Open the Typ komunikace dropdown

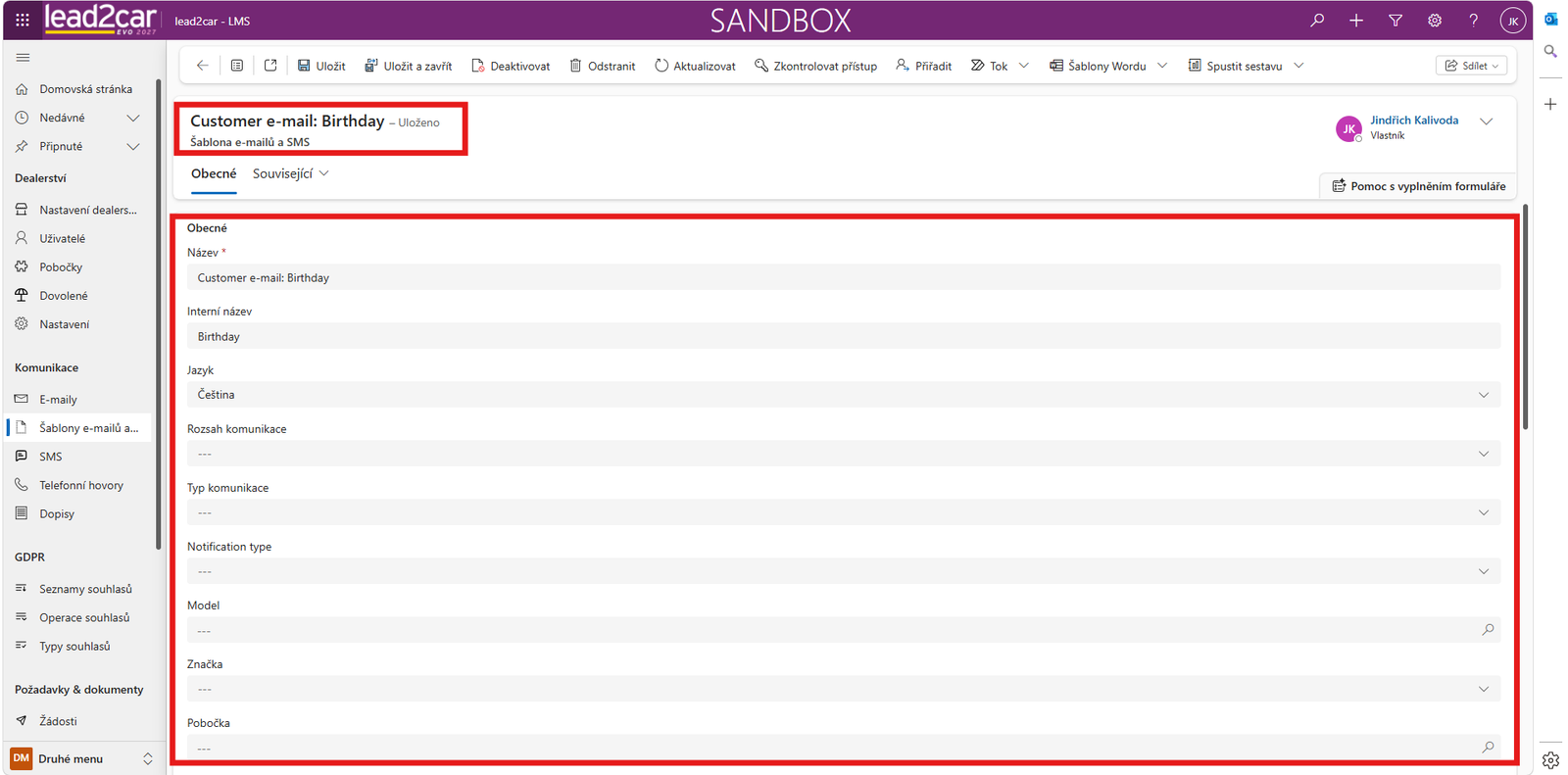tap(844, 512)
